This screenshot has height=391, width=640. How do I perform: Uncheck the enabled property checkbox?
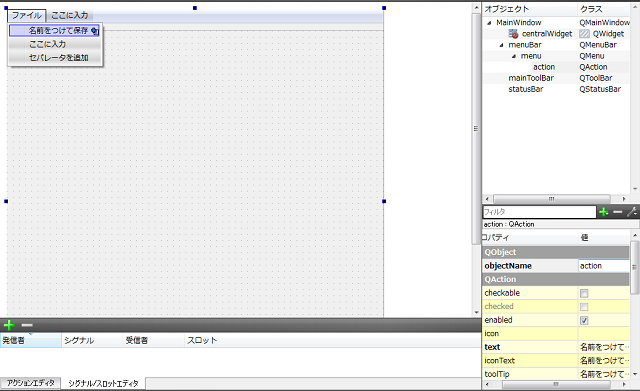point(584,320)
